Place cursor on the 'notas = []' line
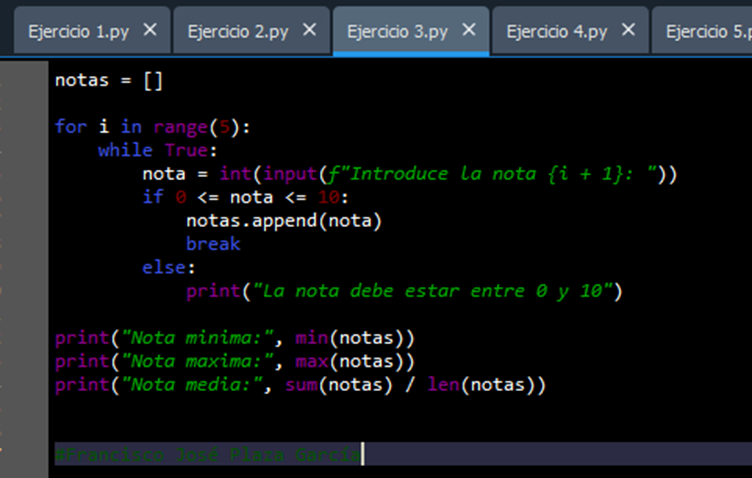Viewport: 752px width, 478px height. (108, 80)
